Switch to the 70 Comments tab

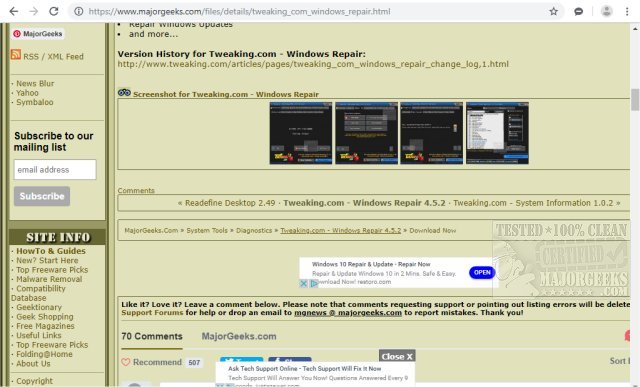[x=152, y=336]
